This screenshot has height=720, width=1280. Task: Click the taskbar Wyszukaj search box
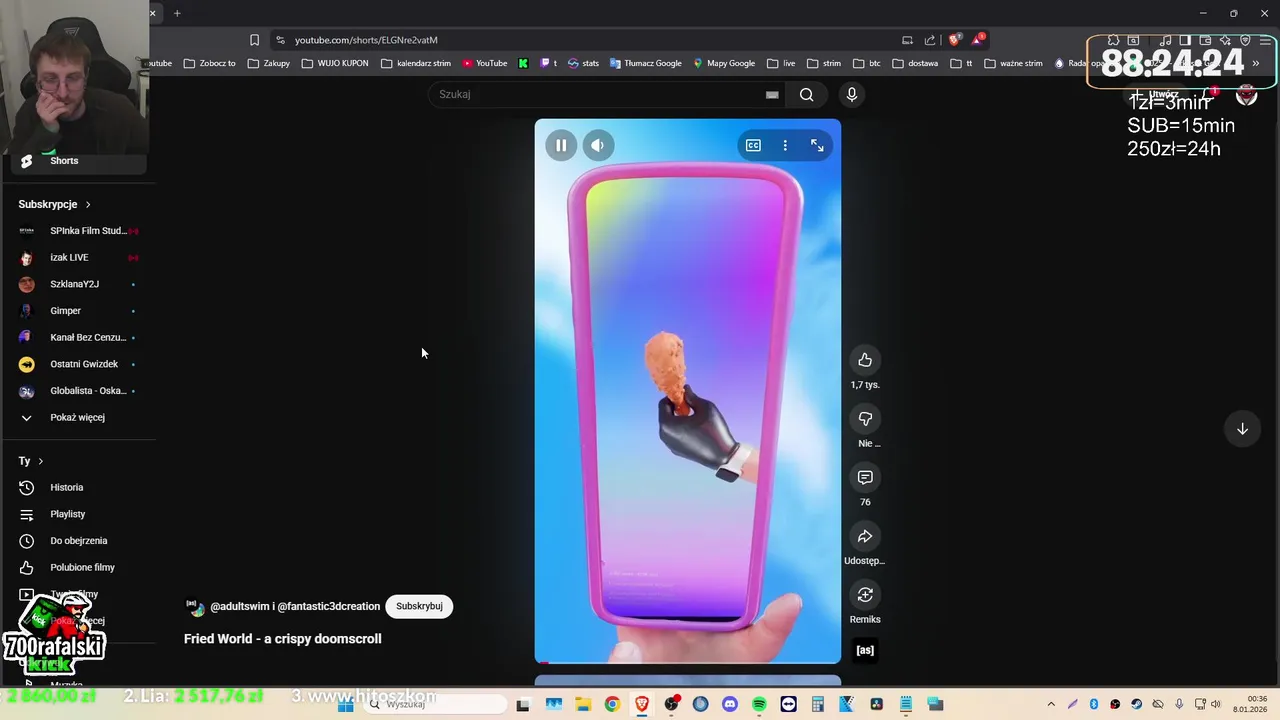tap(434, 705)
